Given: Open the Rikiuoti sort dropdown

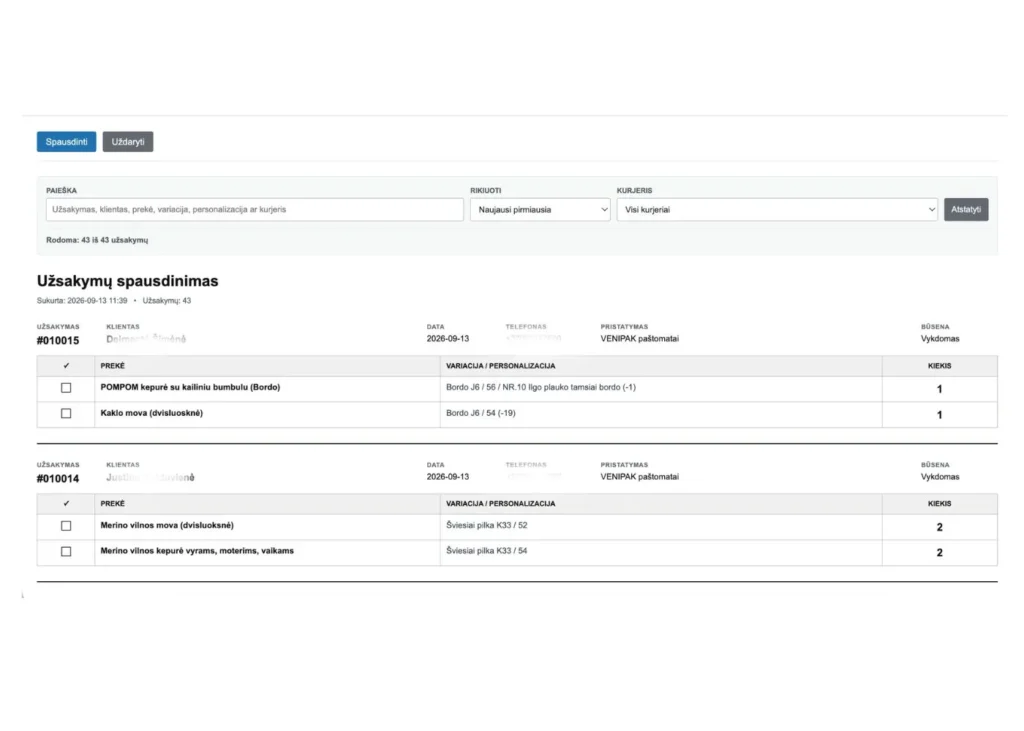Looking at the screenshot, I should [x=540, y=210].
